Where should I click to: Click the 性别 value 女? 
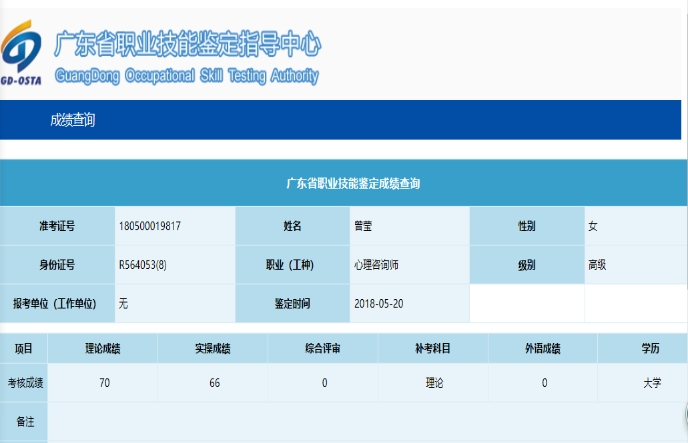(x=593, y=226)
